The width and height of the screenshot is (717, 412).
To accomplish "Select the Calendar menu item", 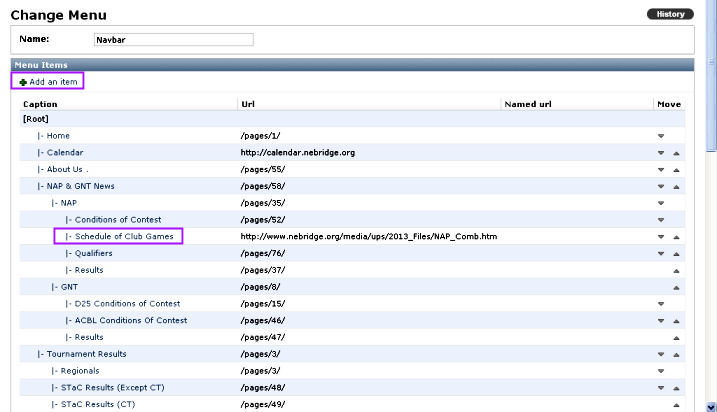I will tap(64, 153).
